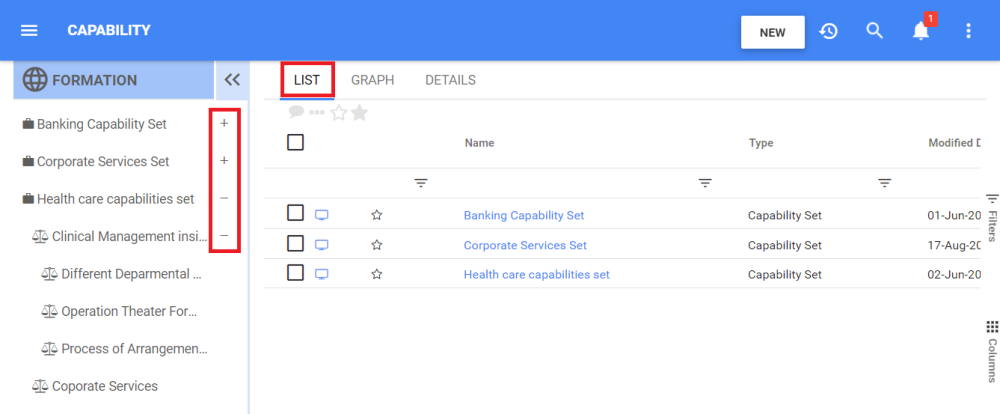Star the Banking Capability Set row
This screenshot has width=1000, height=414.
[x=377, y=215]
